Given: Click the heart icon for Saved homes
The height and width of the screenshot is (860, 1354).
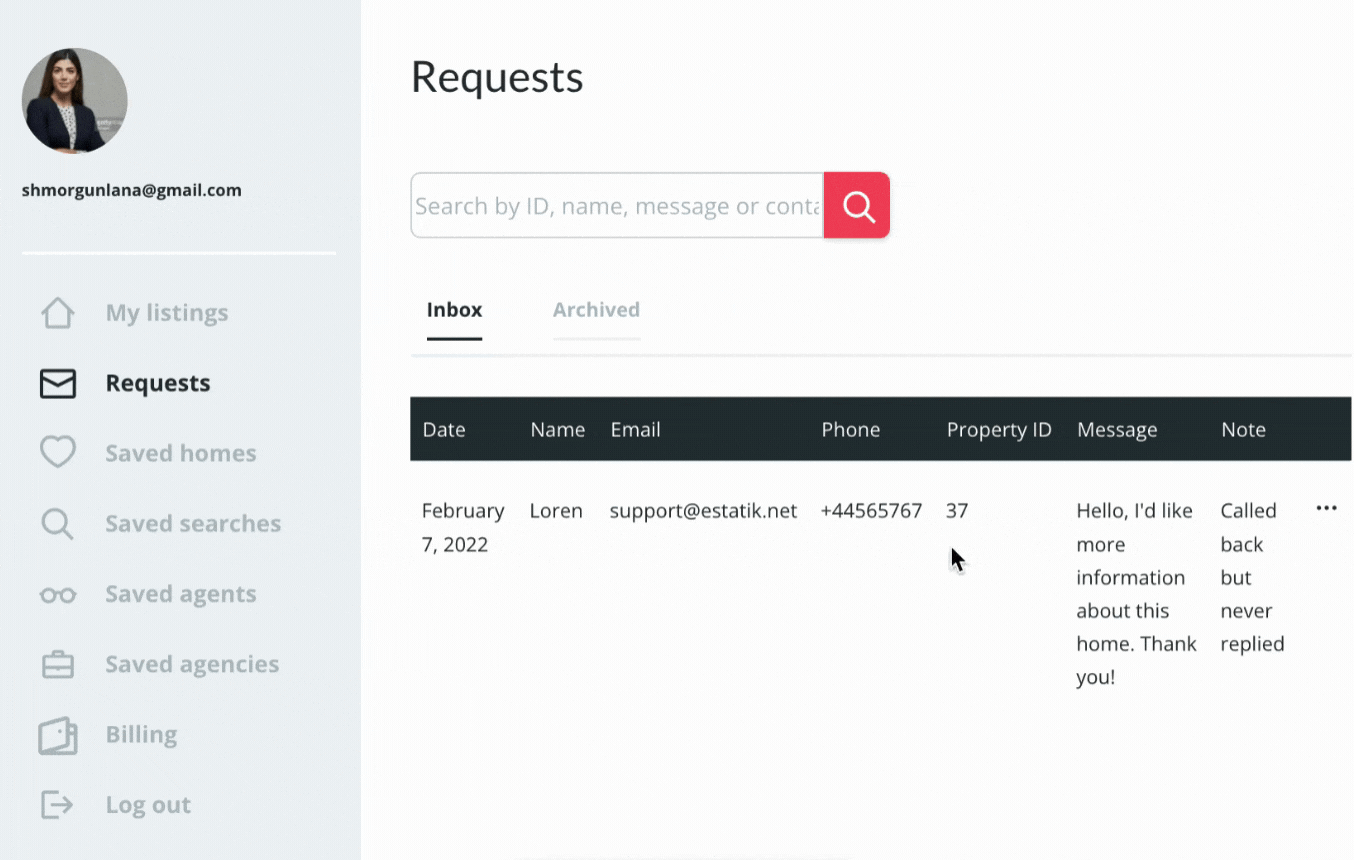Looking at the screenshot, I should click(x=58, y=453).
